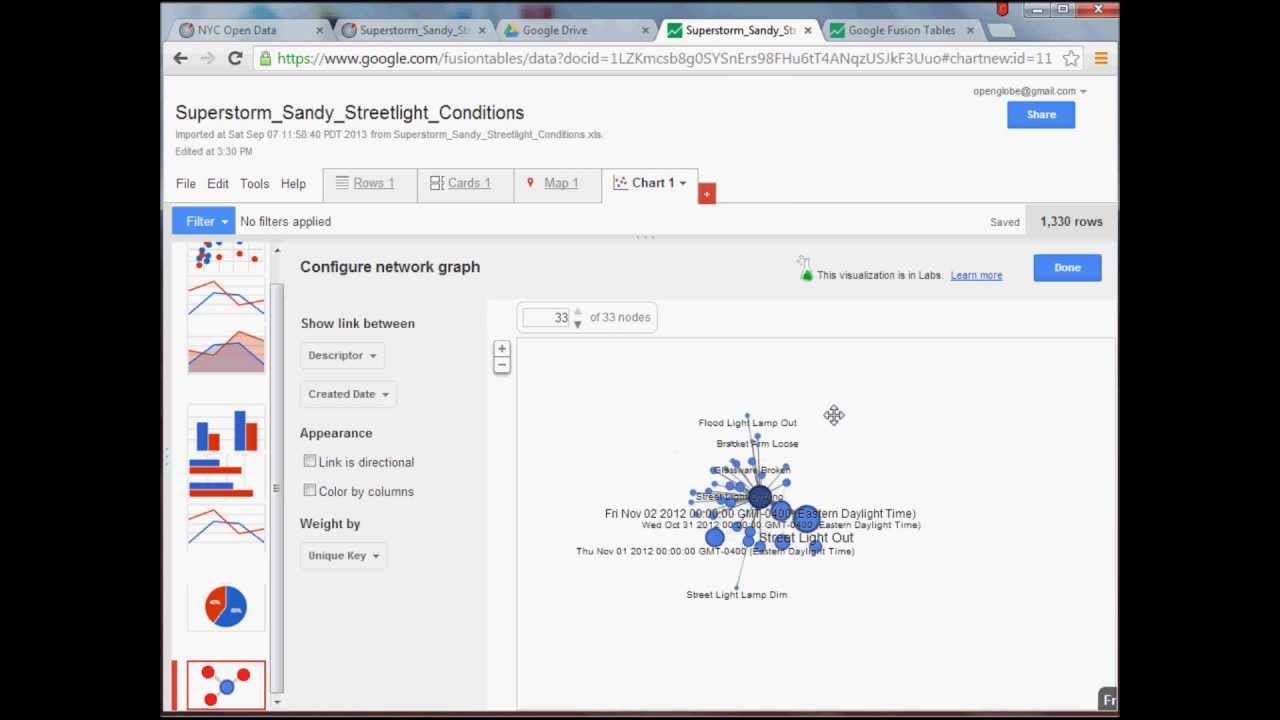Image resolution: width=1280 pixels, height=720 pixels.
Task: Zoom out on the network graph
Action: coord(502,365)
